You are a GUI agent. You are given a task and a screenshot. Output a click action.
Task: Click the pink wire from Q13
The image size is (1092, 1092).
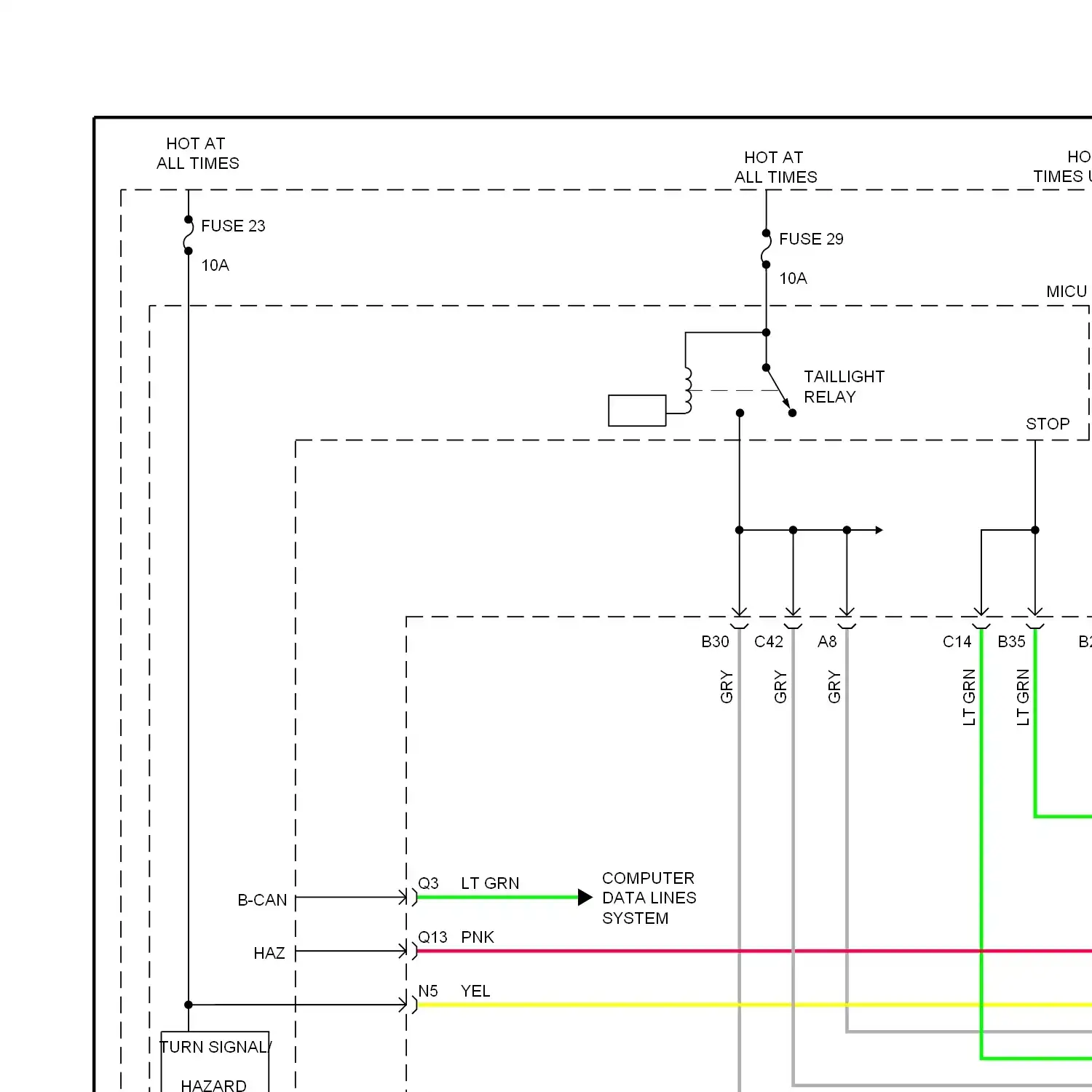click(x=755, y=951)
